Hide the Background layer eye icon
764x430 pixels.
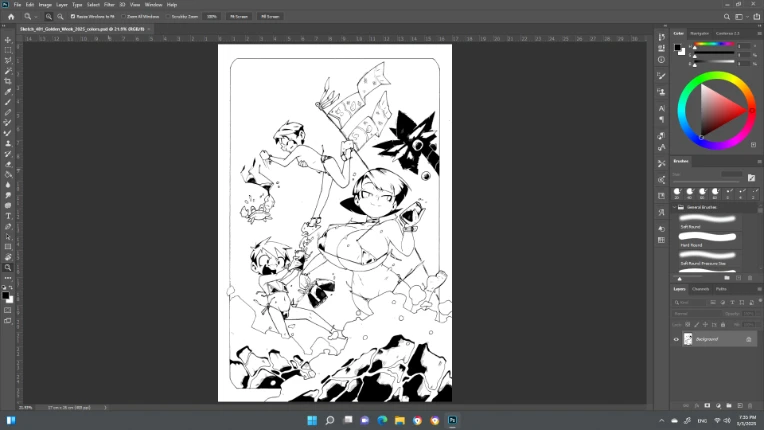tap(676, 339)
